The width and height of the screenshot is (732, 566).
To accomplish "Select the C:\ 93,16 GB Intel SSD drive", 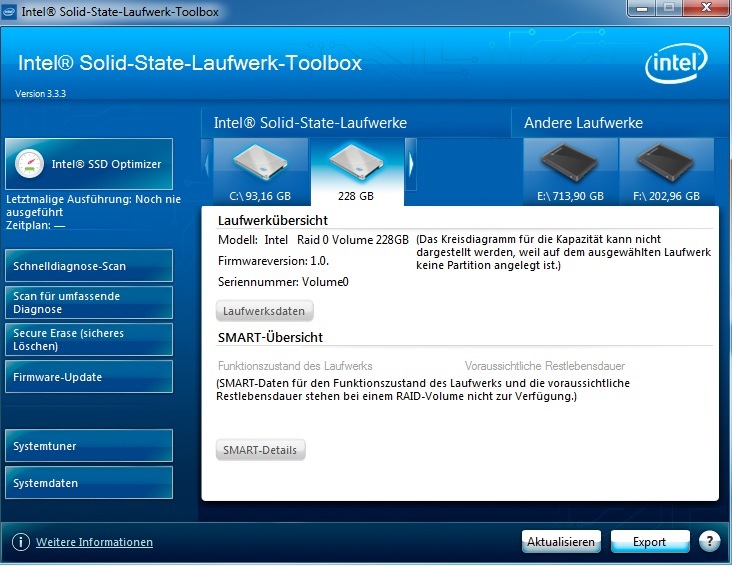I will pos(260,172).
